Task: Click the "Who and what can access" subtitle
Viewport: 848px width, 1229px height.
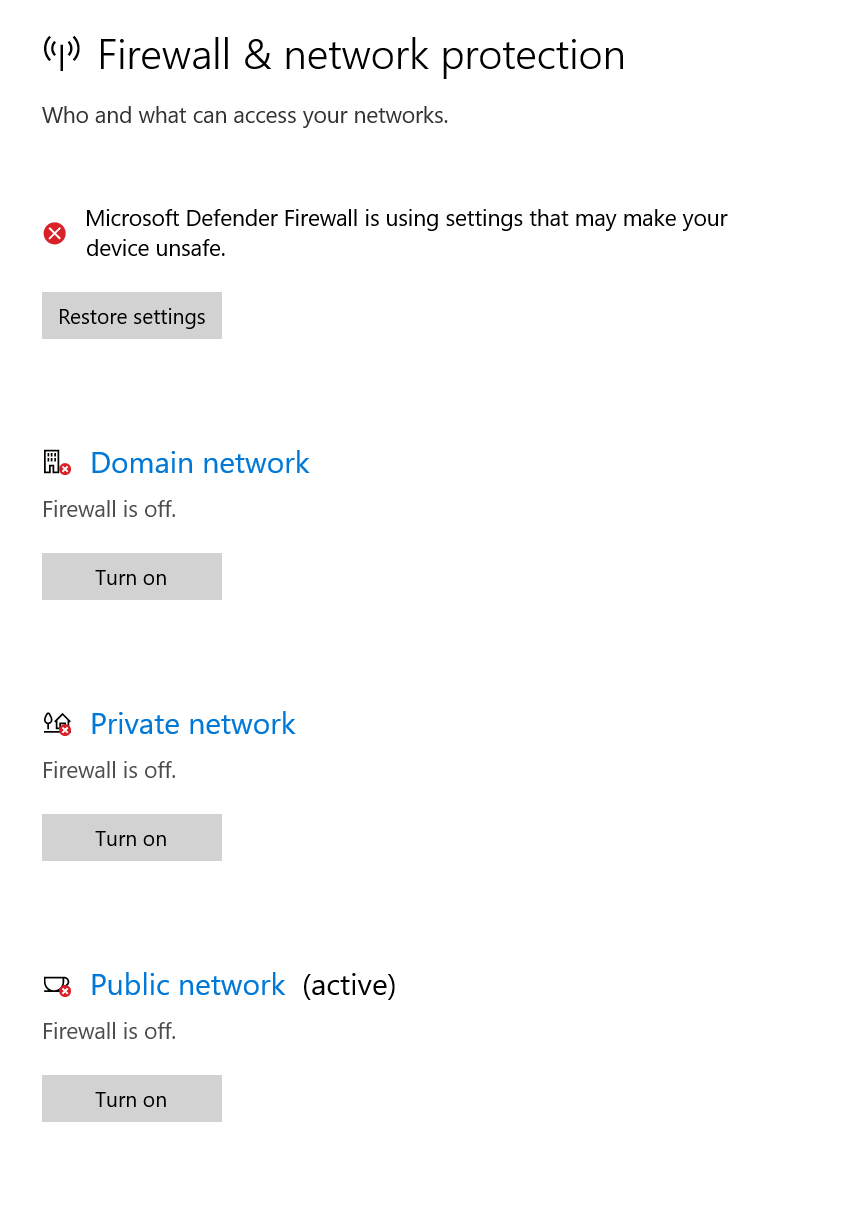Action: 245,116
